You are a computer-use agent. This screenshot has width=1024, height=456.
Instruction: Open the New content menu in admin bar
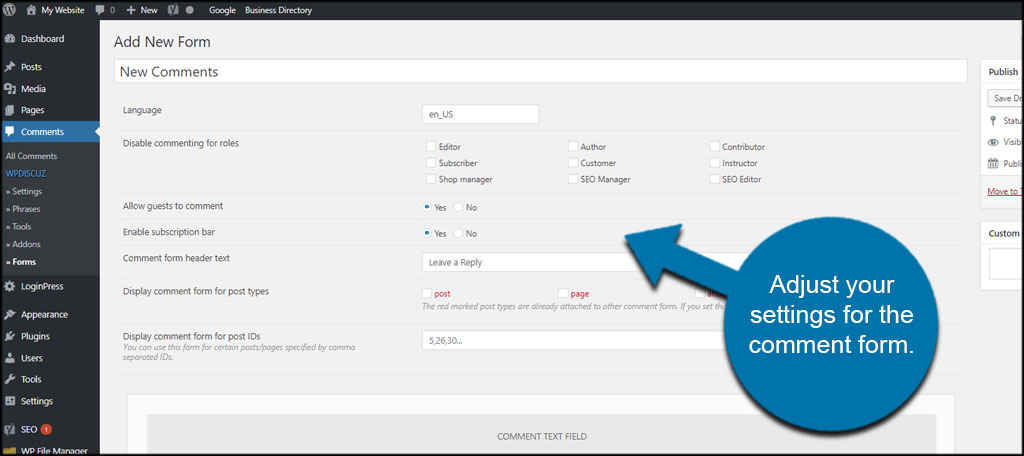(142, 10)
